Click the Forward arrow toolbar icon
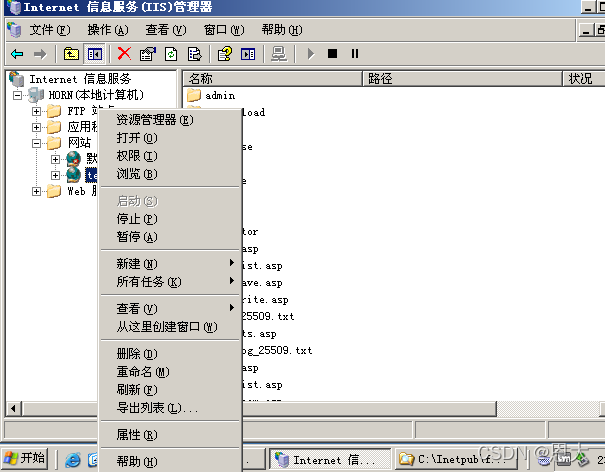The image size is (605, 472). (40, 54)
